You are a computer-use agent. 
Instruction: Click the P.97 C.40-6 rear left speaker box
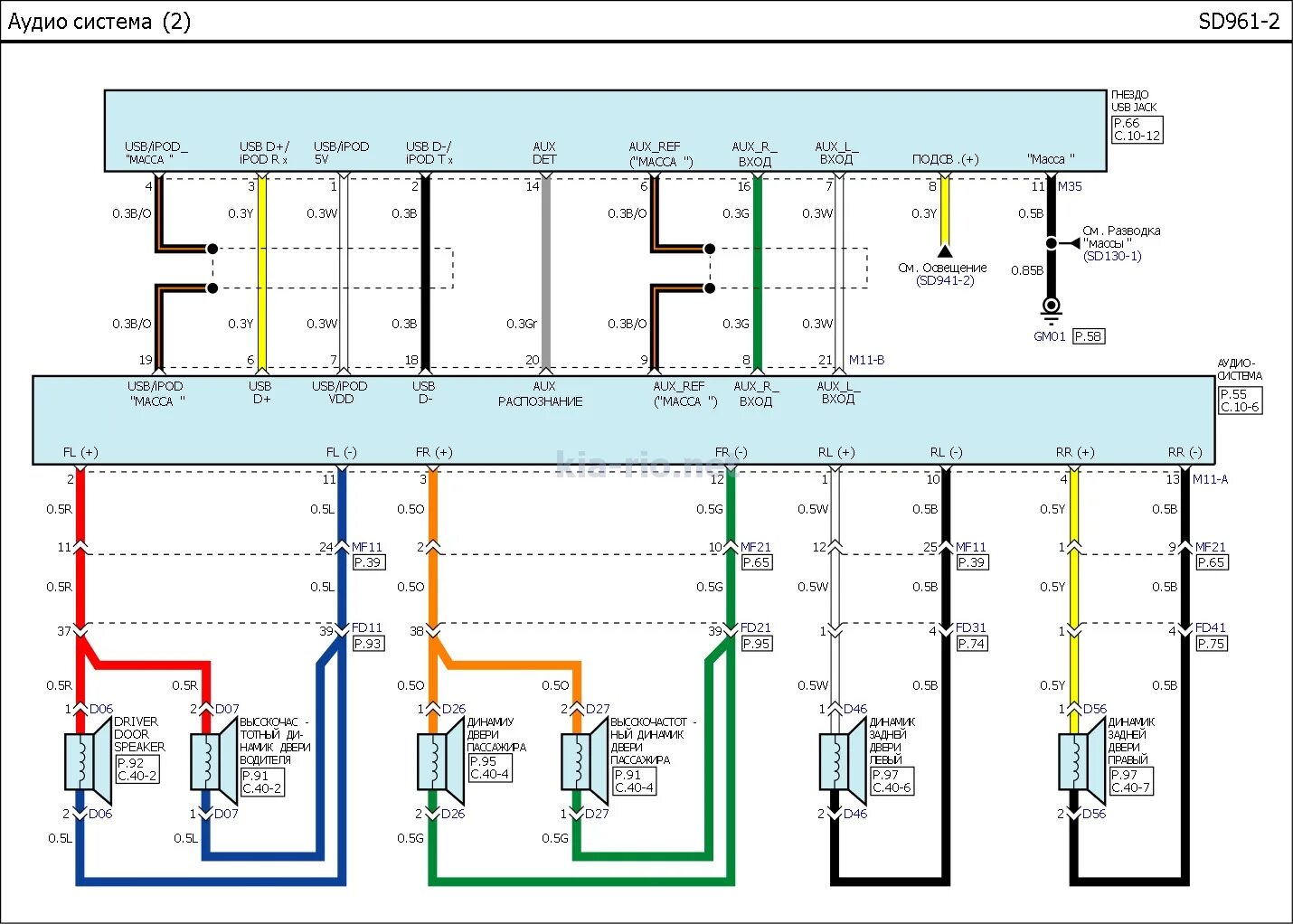[x=892, y=781]
